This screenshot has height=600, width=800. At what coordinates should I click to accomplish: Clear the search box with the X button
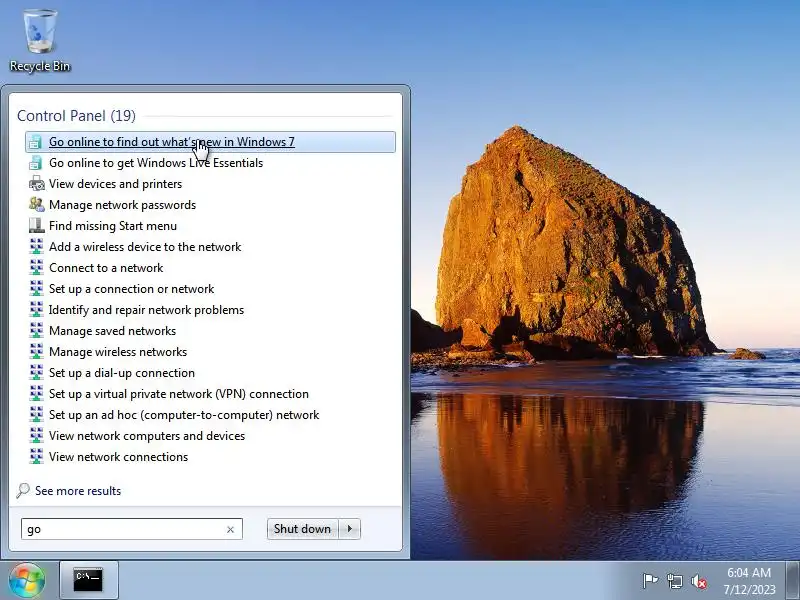[230, 530]
